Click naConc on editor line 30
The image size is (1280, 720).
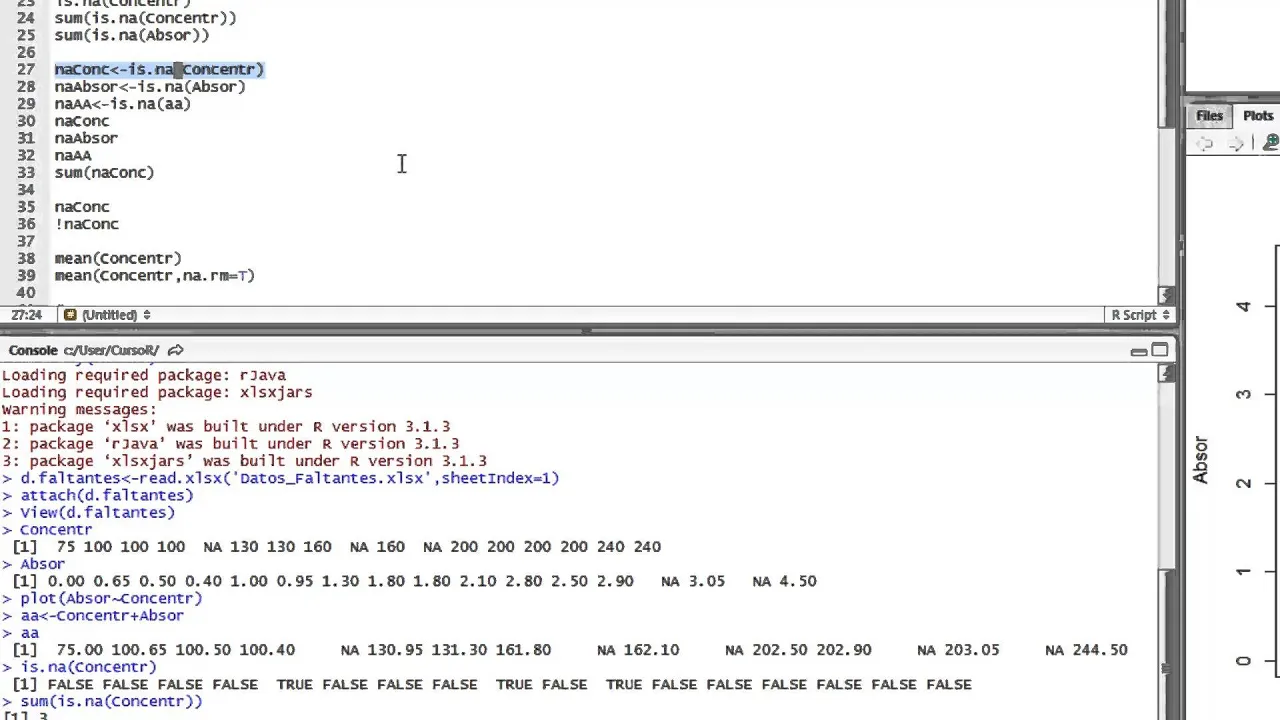pyautogui.click(x=82, y=121)
